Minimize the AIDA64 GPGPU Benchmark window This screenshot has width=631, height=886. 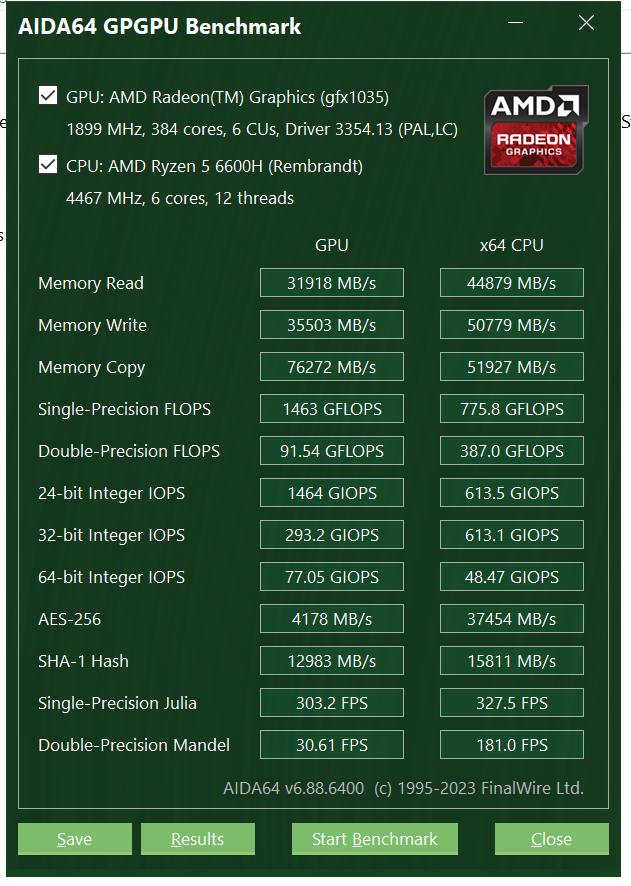515,23
